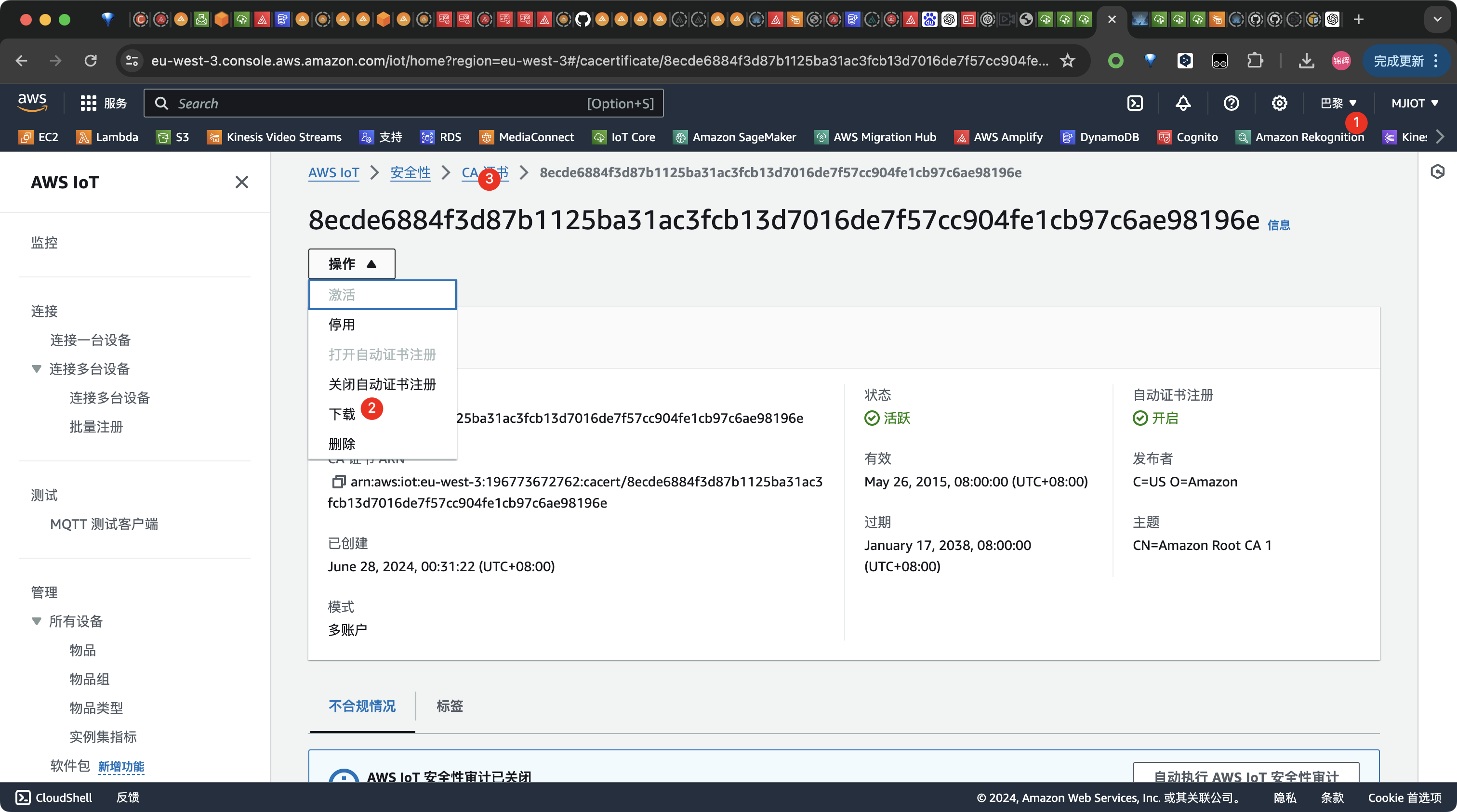Open 监控 in the side navigation

(x=44, y=243)
